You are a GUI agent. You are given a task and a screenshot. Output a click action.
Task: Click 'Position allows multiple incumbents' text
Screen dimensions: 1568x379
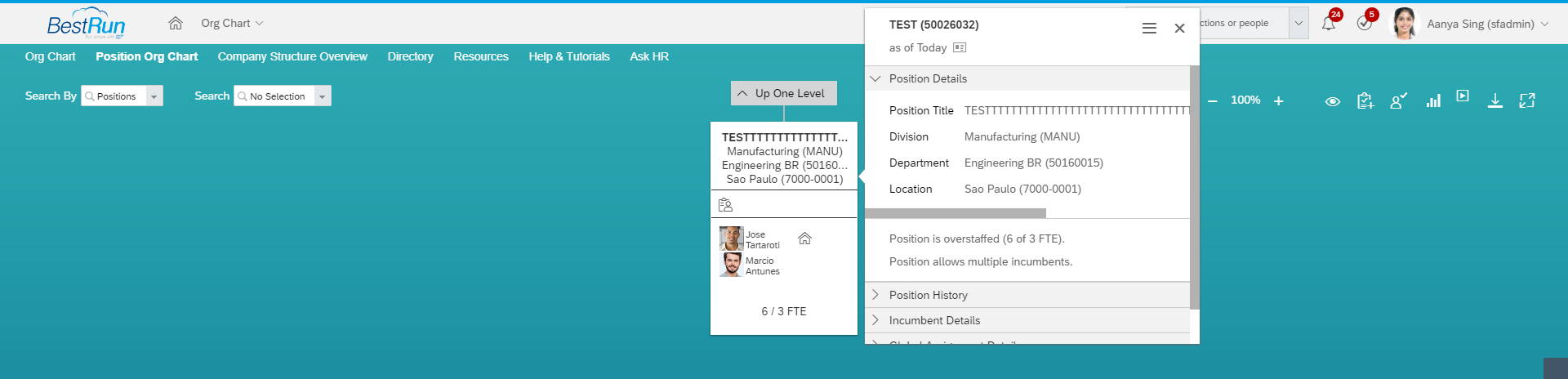[x=981, y=261]
